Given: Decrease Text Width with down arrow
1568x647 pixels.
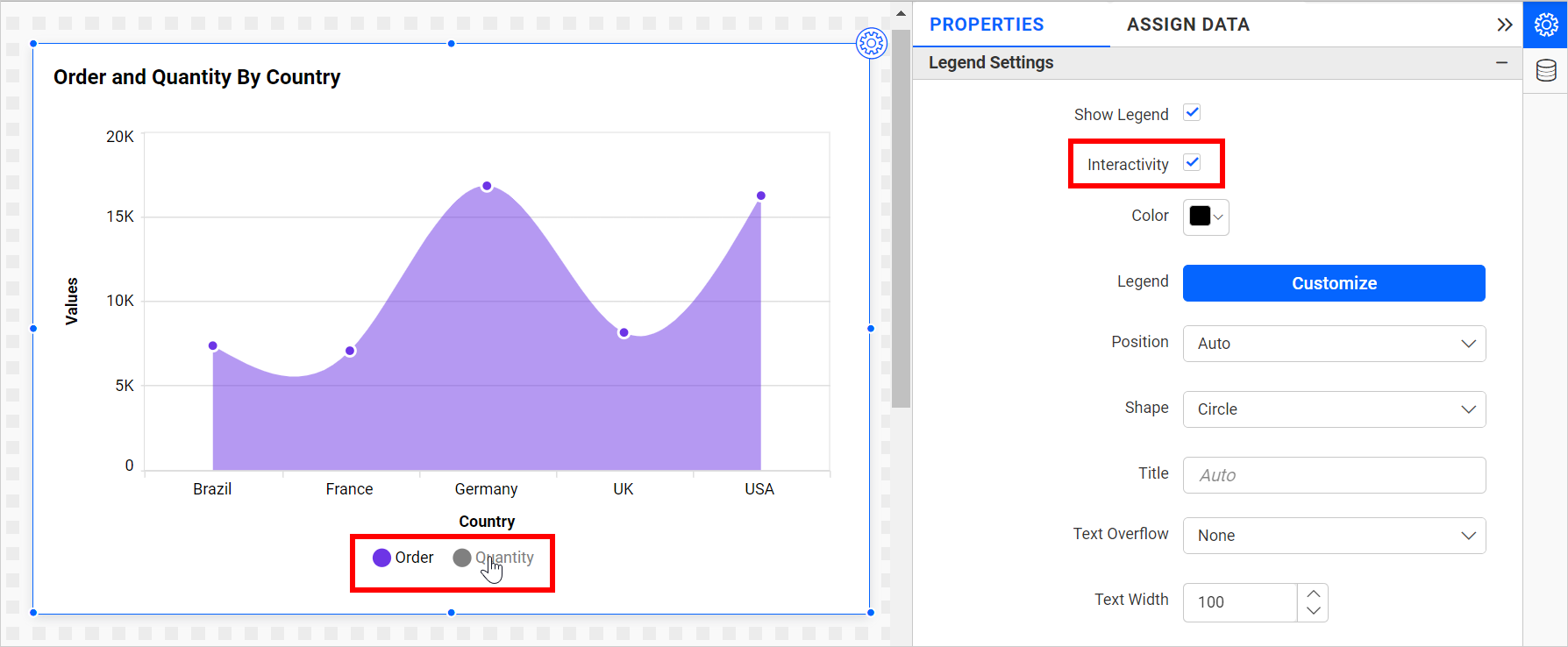Looking at the screenshot, I should [1313, 611].
